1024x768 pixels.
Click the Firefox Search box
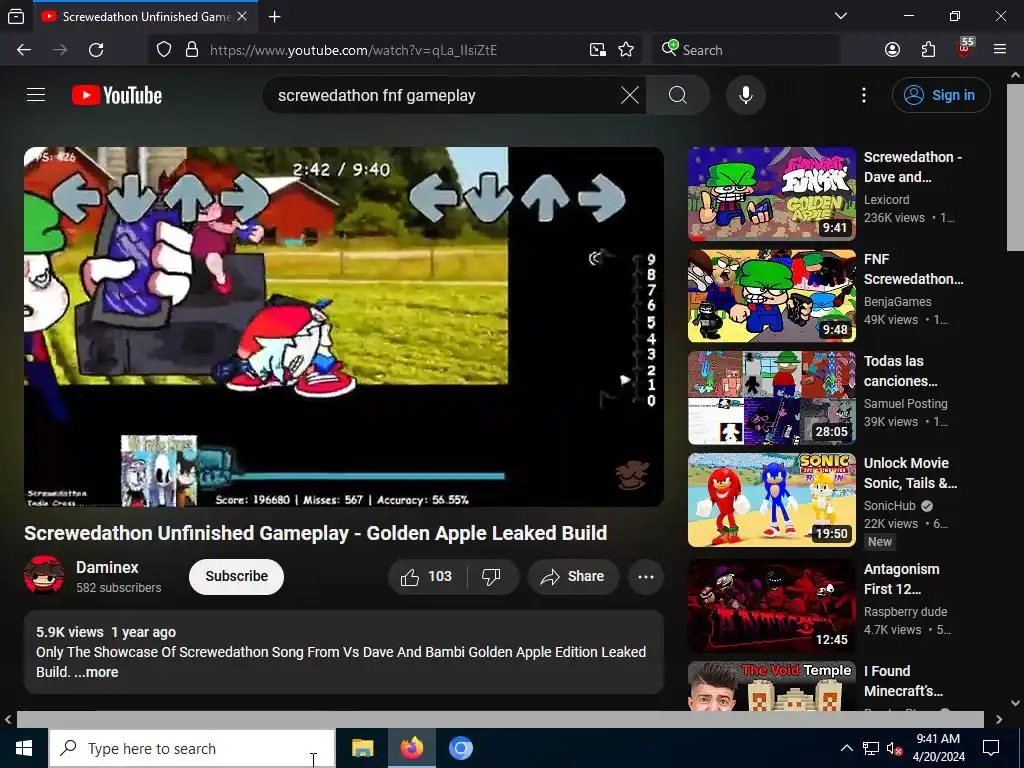pyautogui.click(x=746, y=50)
